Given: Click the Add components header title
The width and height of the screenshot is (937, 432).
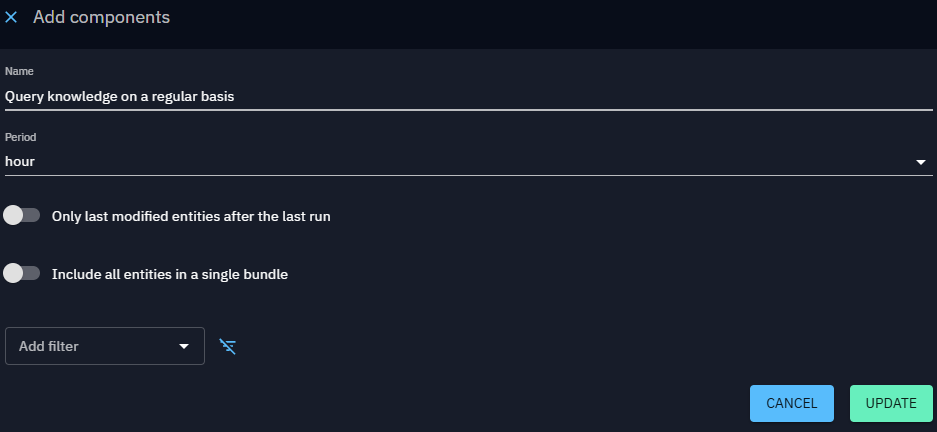Looking at the screenshot, I should [x=101, y=18].
